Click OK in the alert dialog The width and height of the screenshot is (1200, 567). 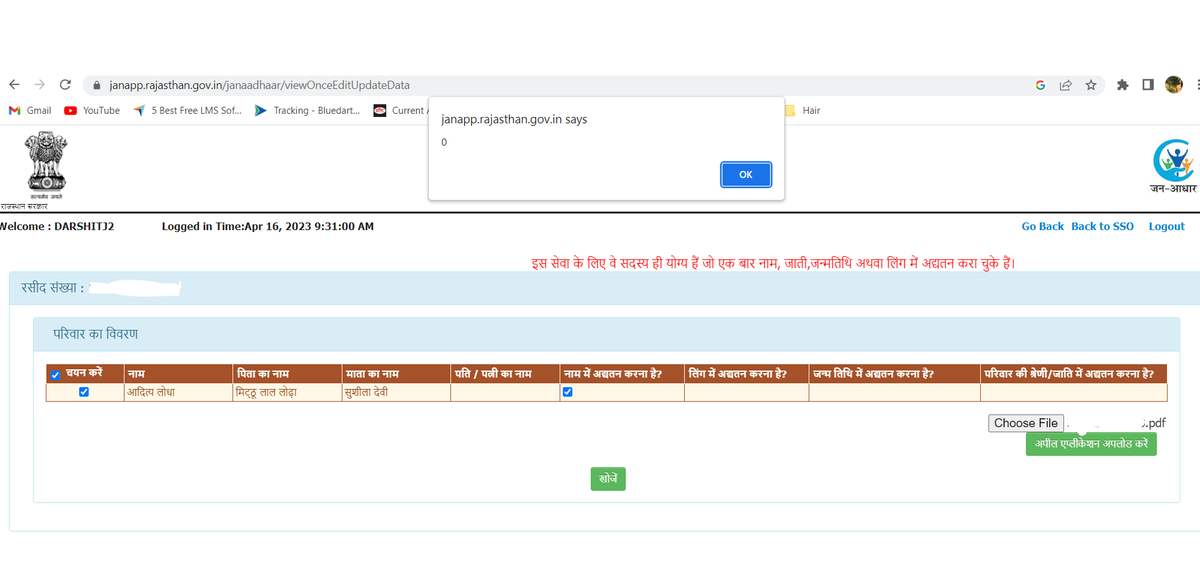pos(746,174)
